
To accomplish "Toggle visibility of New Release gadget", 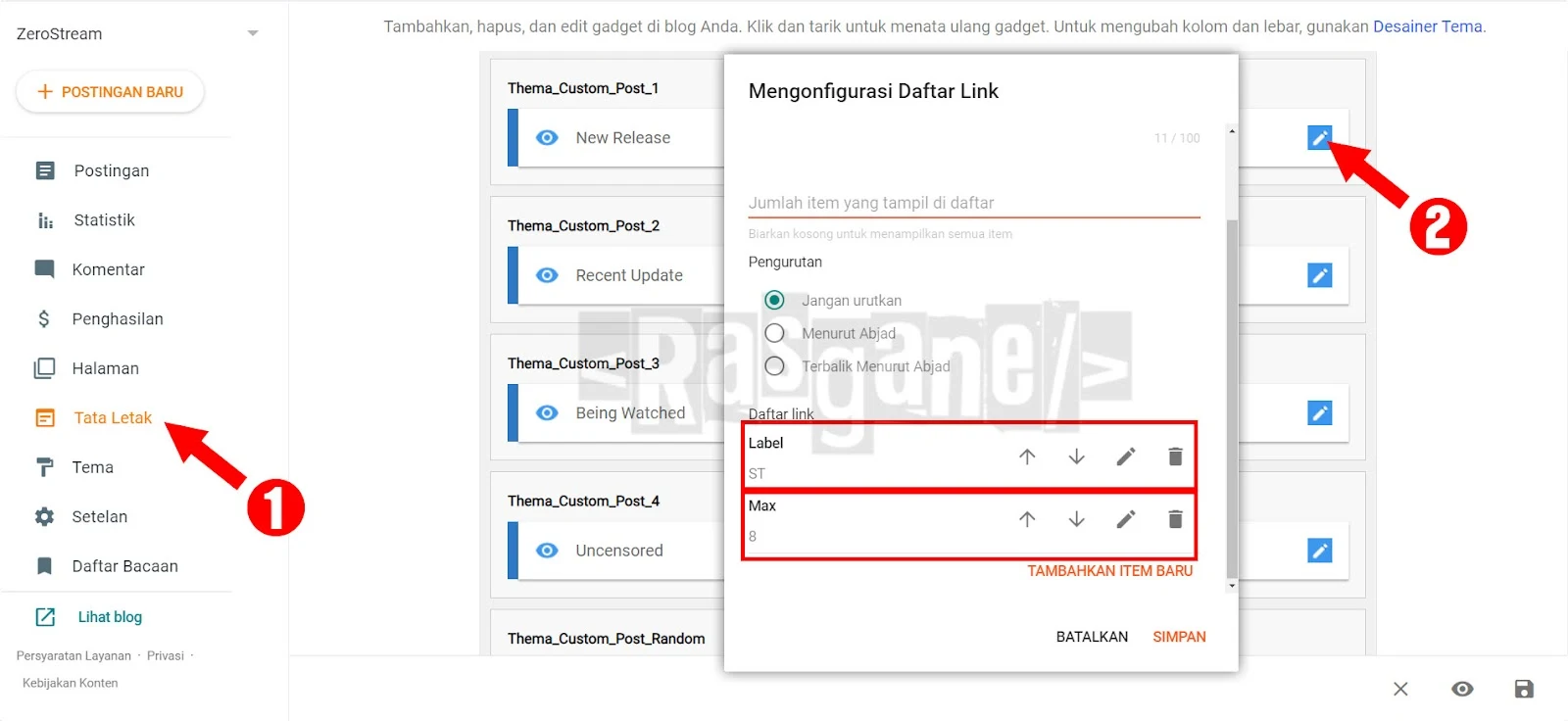I will pyautogui.click(x=548, y=138).
